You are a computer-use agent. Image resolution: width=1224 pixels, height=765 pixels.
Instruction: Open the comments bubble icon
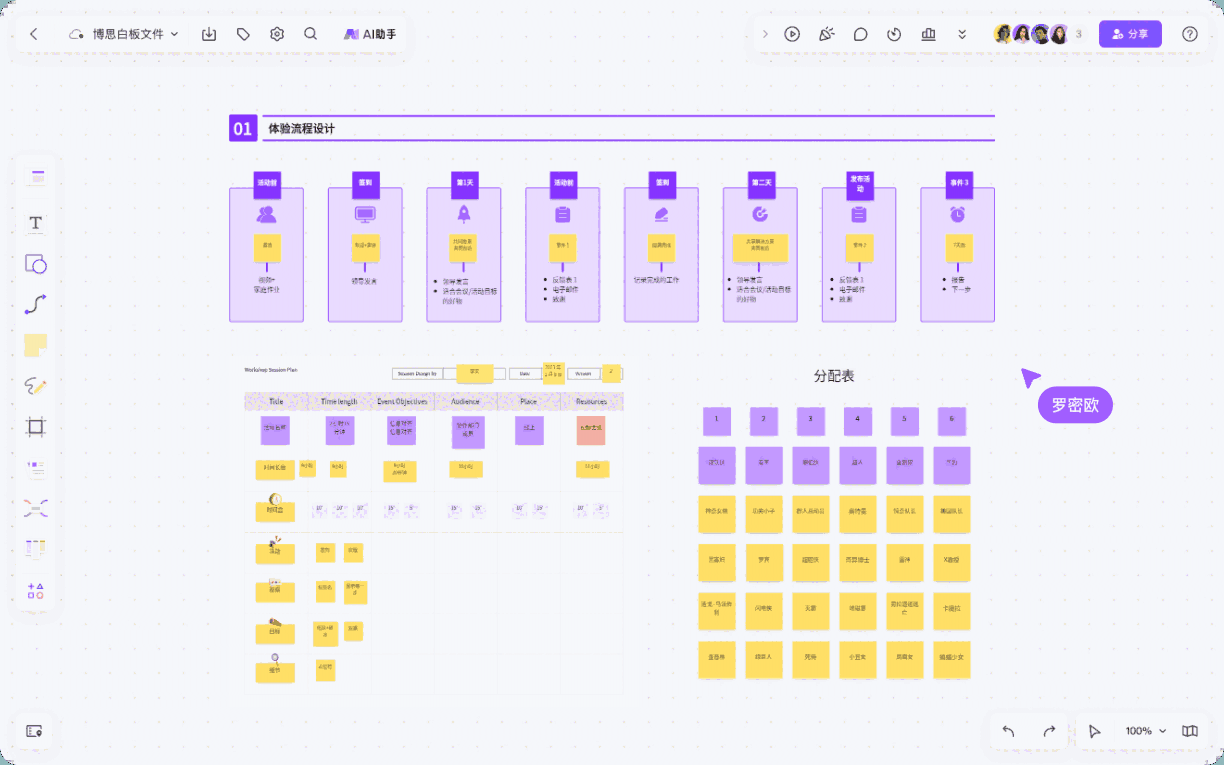pyautogui.click(x=860, y=33)
